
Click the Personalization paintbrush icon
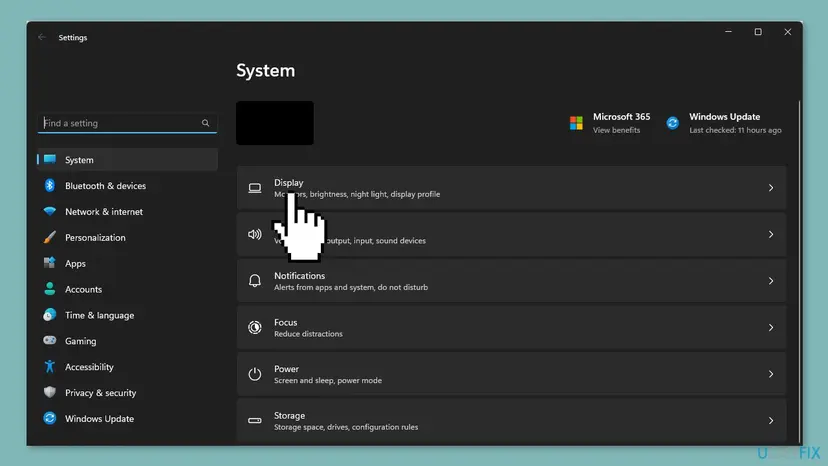(50, 237)
